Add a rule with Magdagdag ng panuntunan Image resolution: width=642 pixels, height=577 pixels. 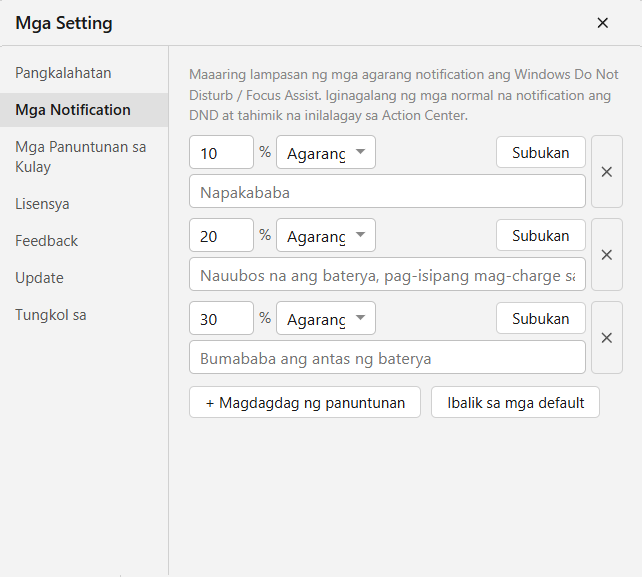305,402
